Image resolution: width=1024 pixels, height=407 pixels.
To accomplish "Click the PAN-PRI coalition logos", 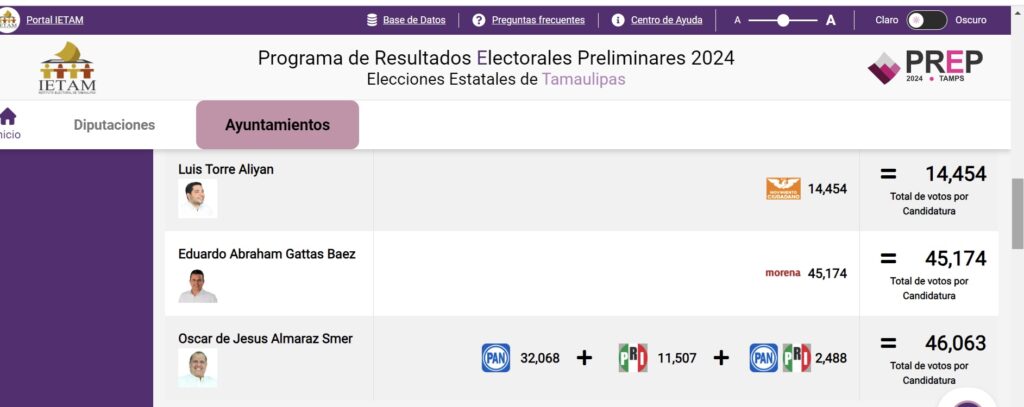I will (780, 358).
